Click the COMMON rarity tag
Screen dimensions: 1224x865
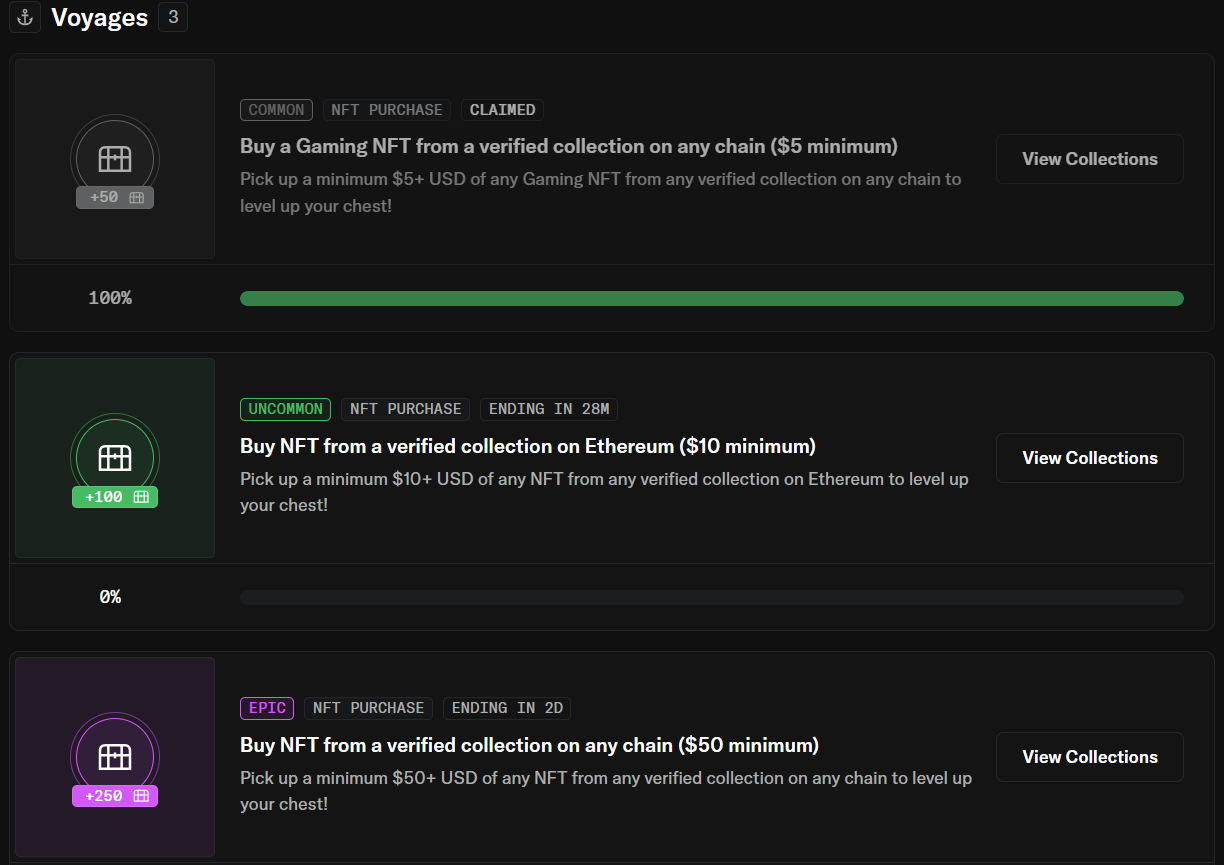coord(276,110)
